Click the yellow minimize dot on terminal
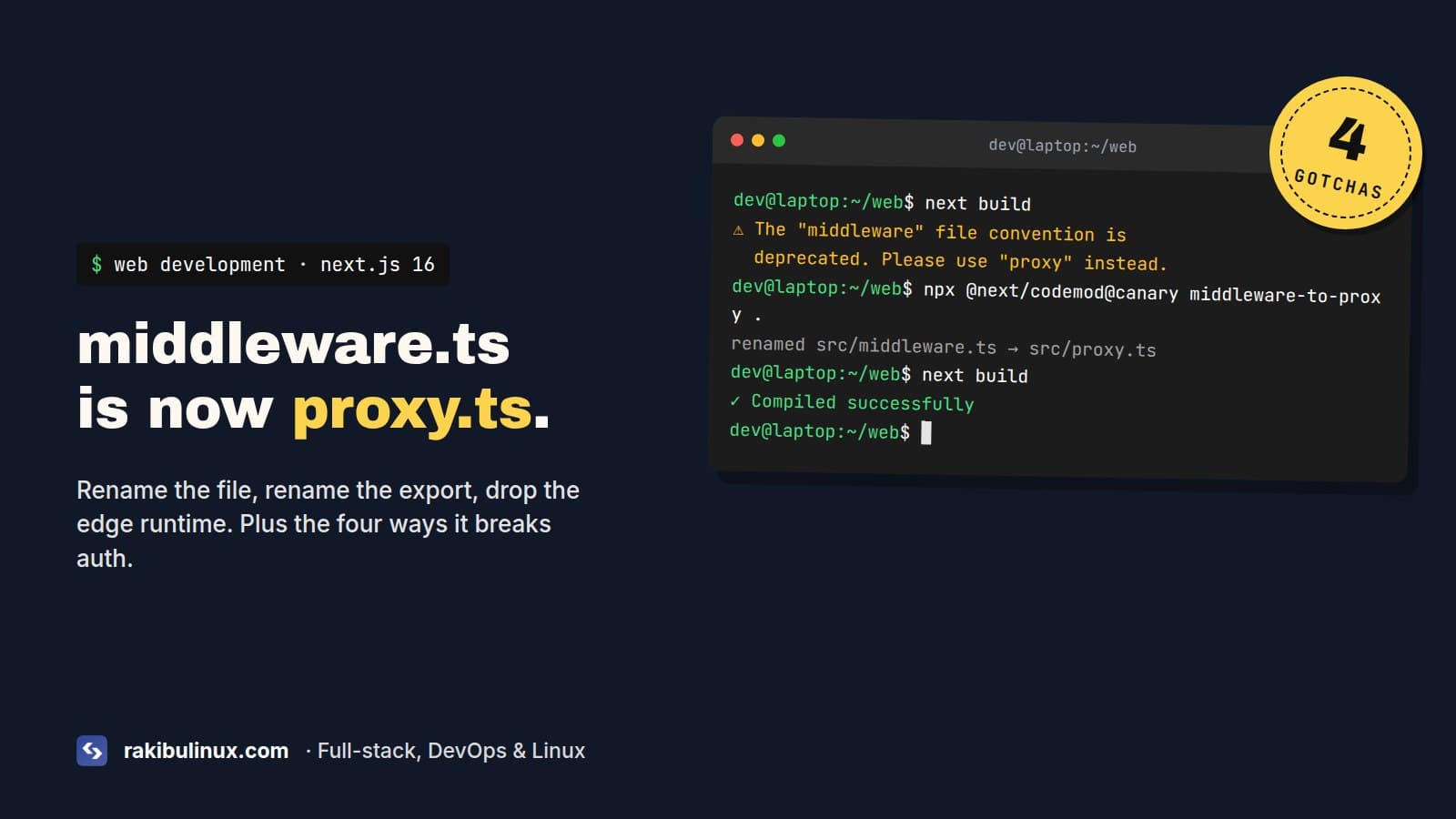The image size is (1456, 819). pyautogui.click(x=758, y=140)
